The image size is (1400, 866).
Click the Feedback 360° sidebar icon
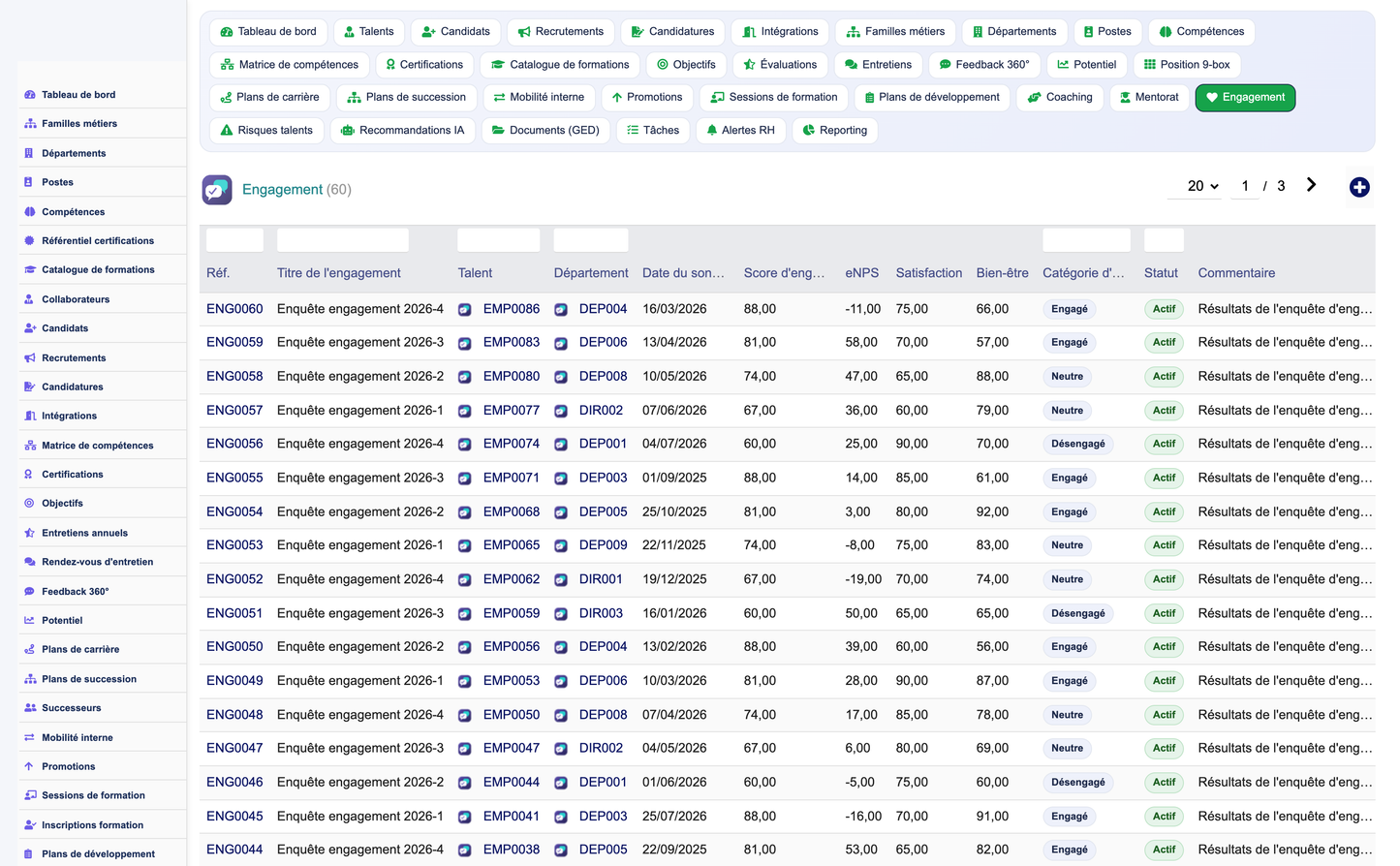click(30, 591)
